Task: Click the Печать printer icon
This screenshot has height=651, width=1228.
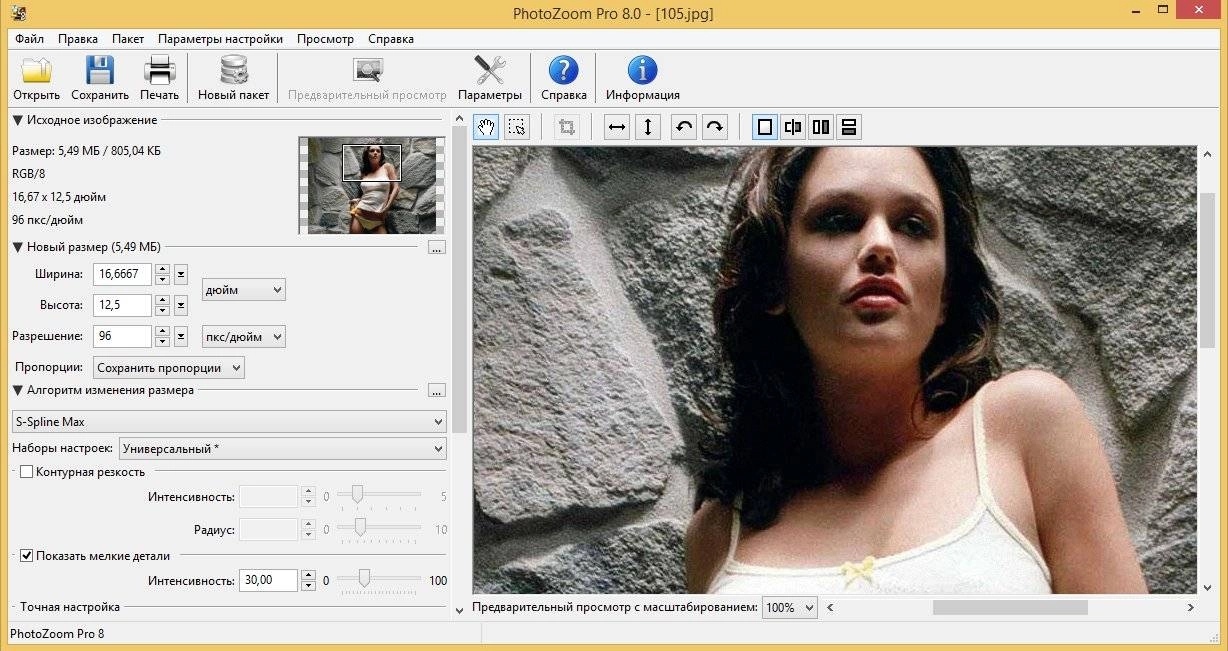Action: (x=159, y=71)
